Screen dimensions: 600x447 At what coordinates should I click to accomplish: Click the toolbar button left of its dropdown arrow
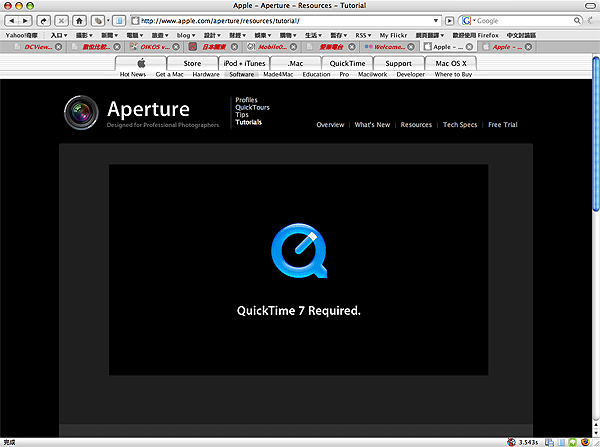tap(98, 21)
